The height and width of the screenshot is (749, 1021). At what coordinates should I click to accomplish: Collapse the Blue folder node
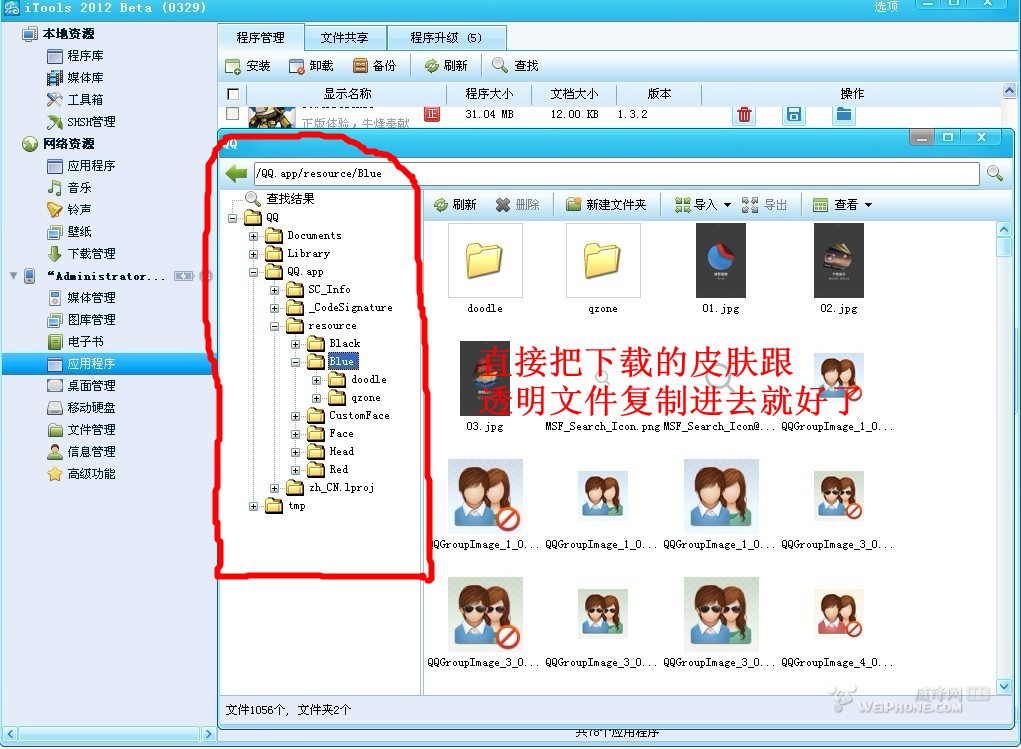click(x=296, y=362)
